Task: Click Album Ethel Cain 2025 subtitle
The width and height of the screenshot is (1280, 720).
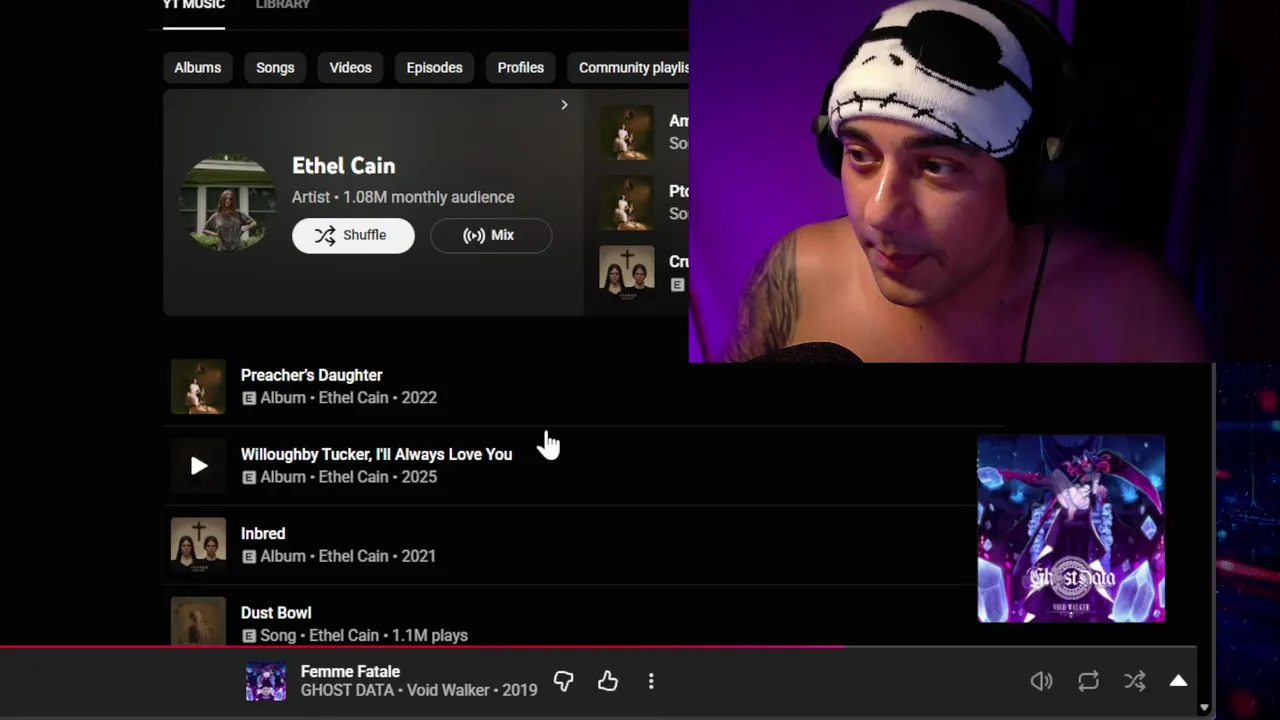Action: click(x=339, y=476)
